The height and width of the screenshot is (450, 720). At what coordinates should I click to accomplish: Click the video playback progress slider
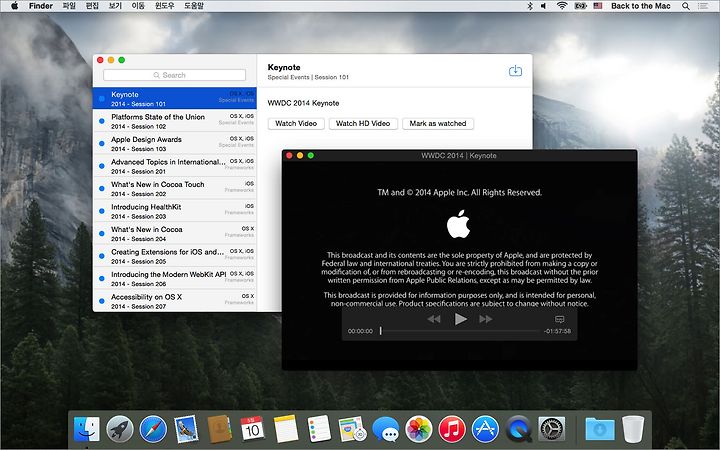coord(460,331)
